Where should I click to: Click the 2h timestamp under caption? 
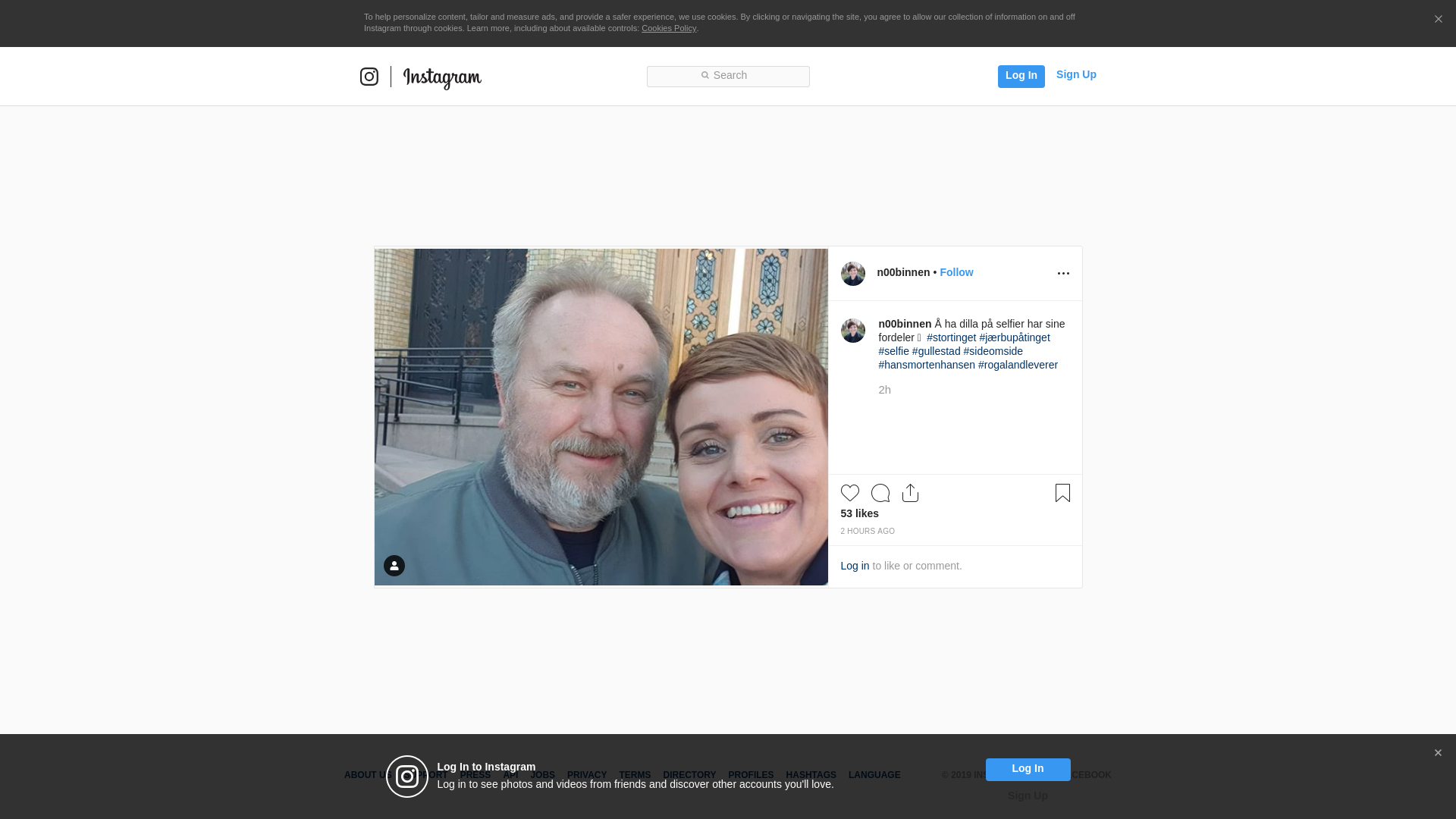[x=885, y=390]
